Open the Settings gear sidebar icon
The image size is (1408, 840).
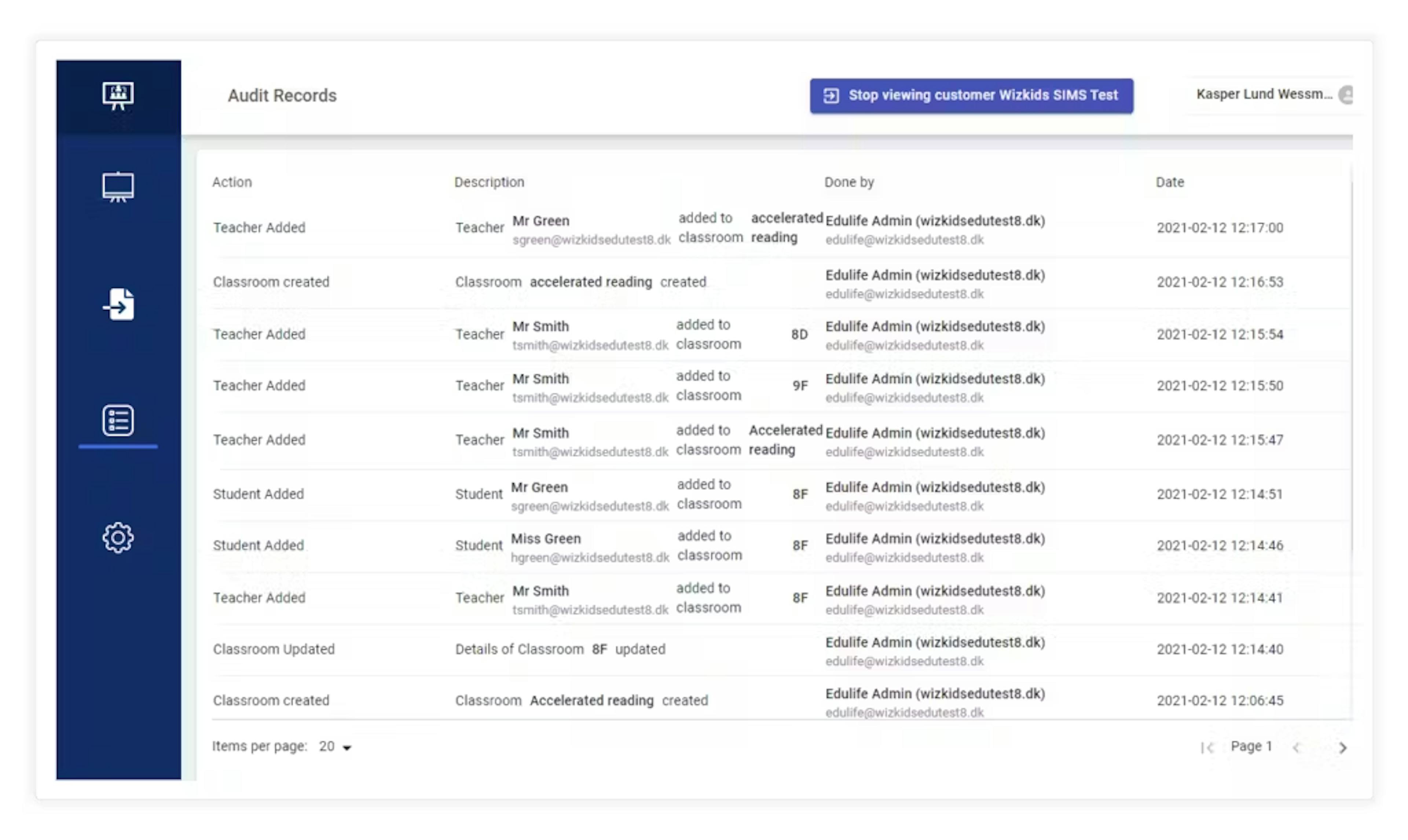coord(118,538)
